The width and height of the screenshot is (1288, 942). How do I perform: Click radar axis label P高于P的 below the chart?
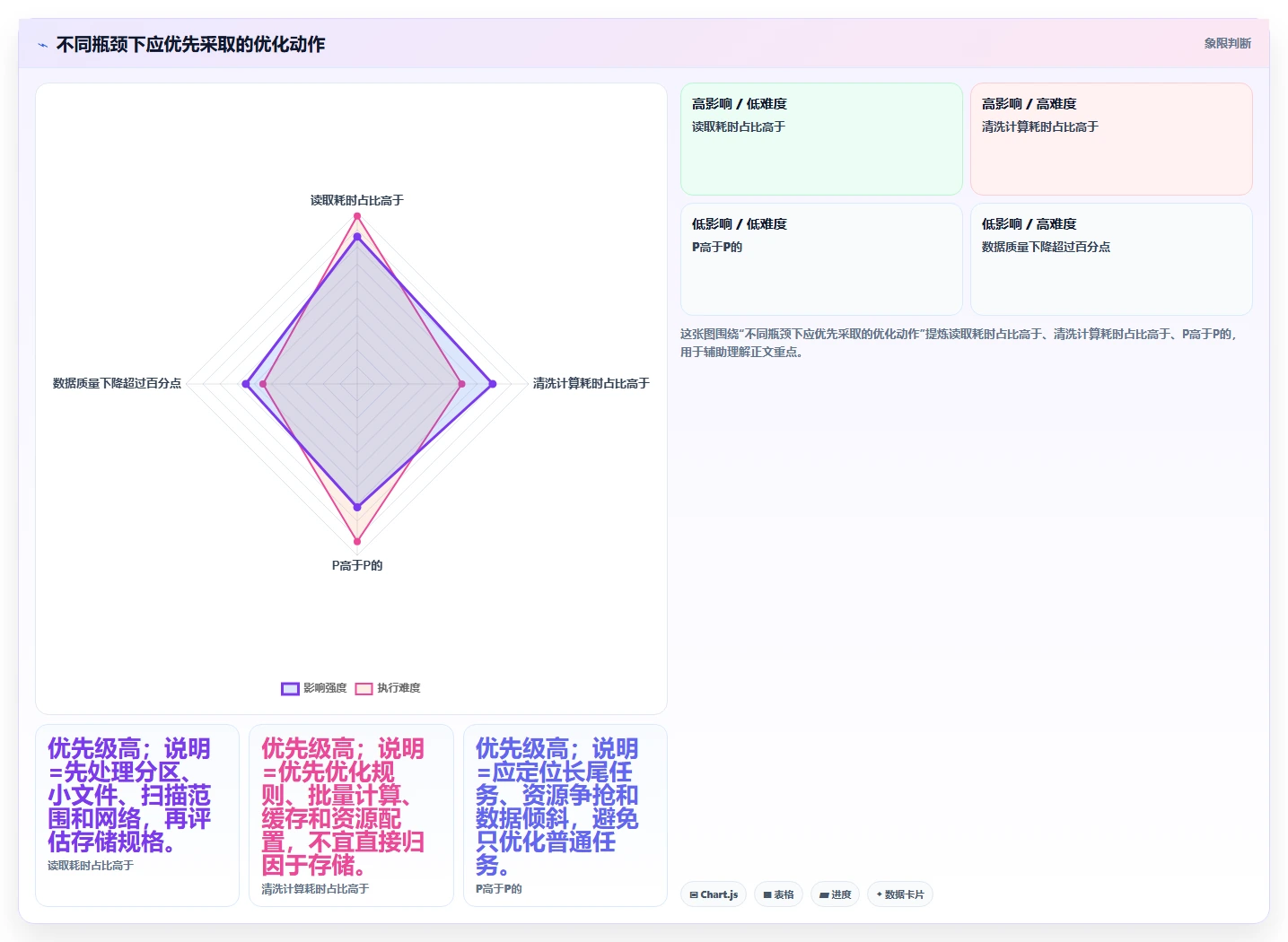(x=357, y=565)
